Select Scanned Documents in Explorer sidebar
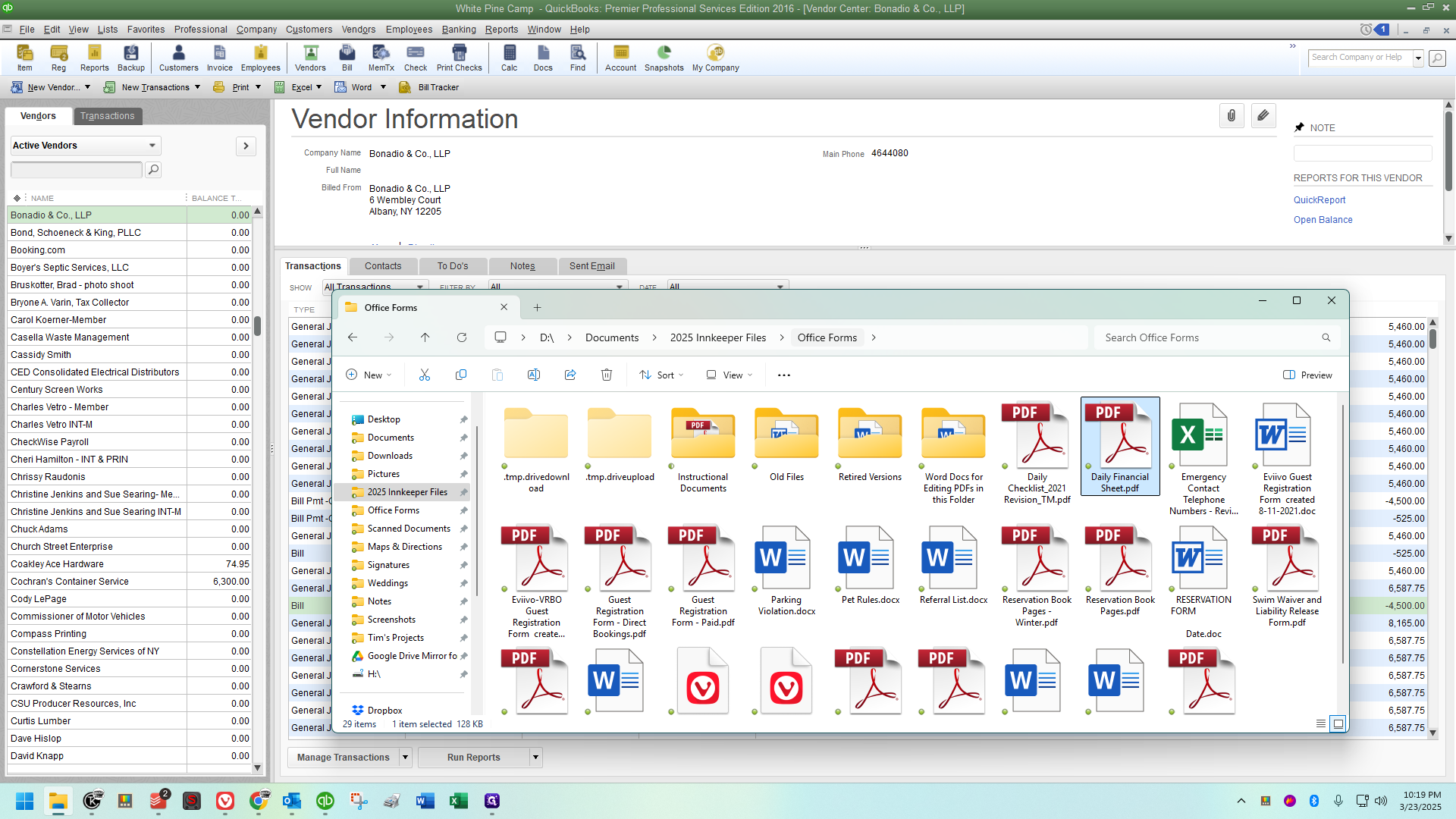Viewport: 1456px width, 819px height. (x=409, y=529)
